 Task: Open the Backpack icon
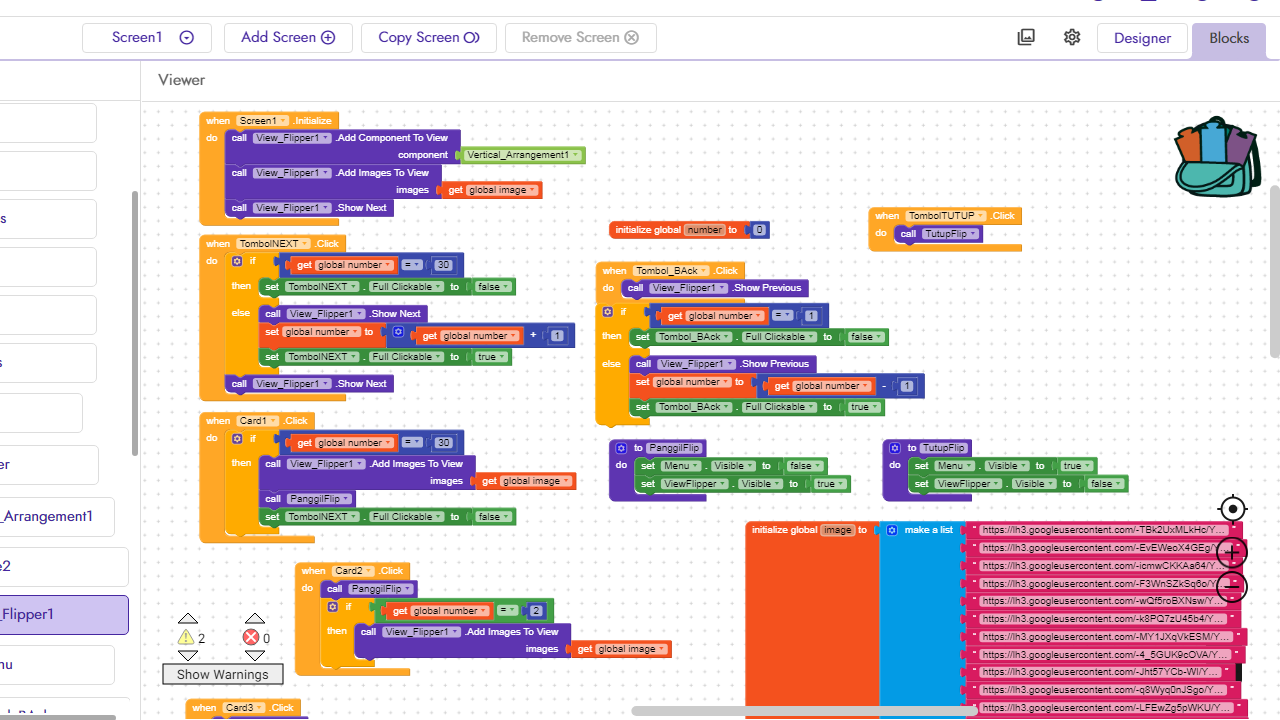pos(1216,156)
